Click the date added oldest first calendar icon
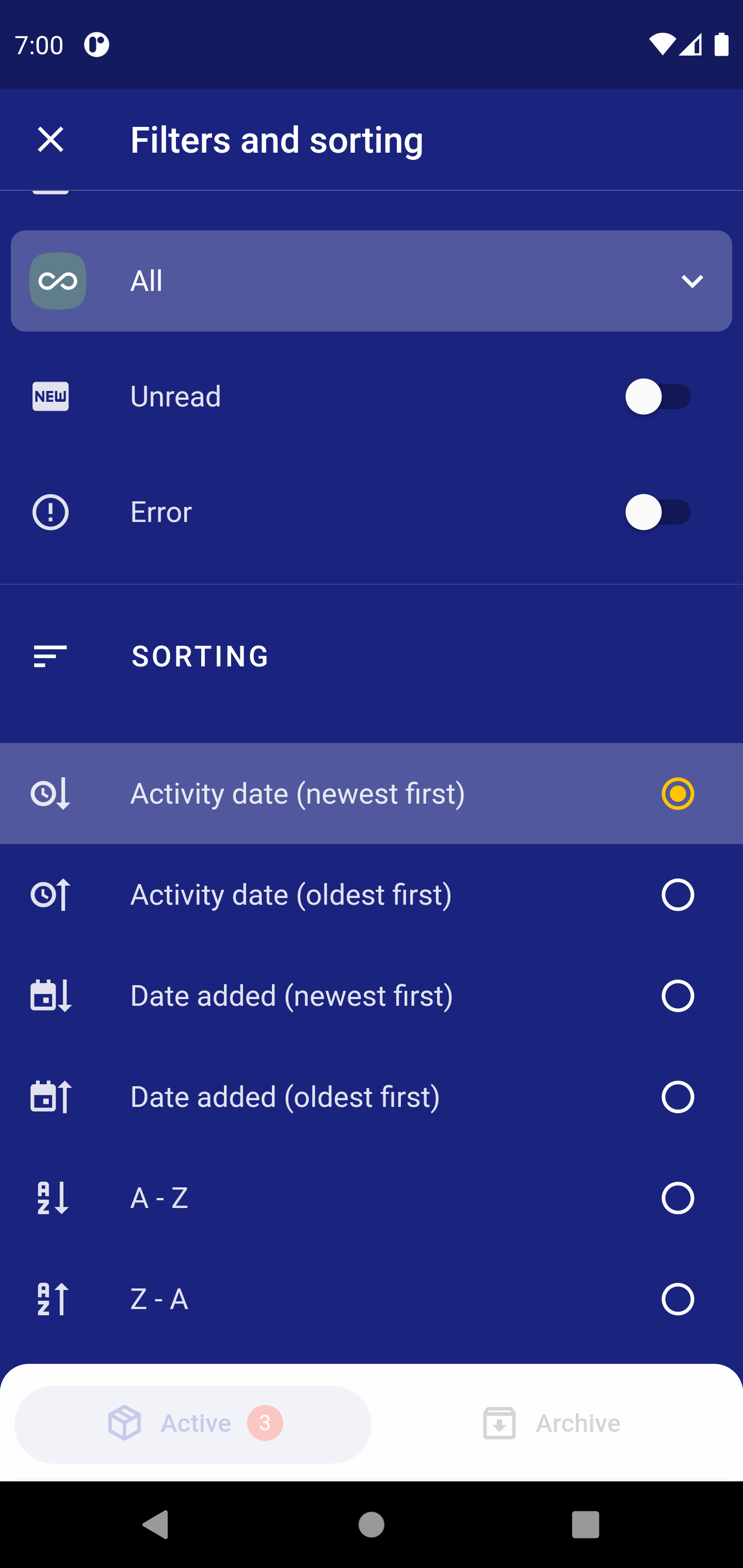 [x=51, y=1097]
